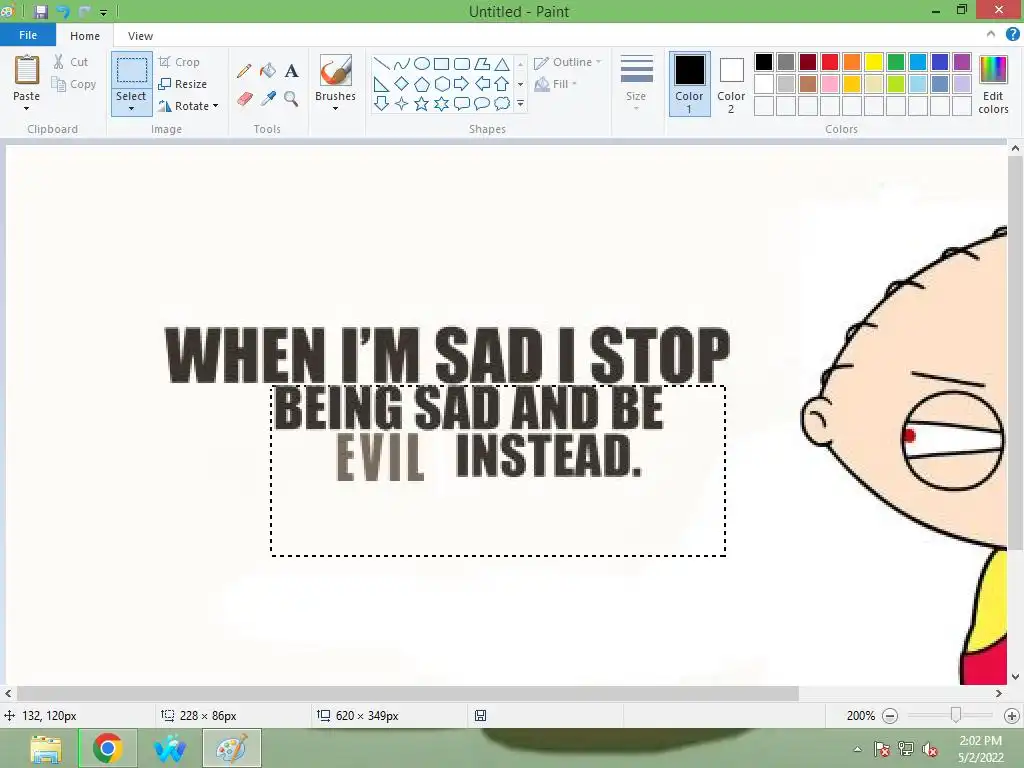The width and height of the screenshot is (1024, 768).
Task: Click the zoom slider handle
Action: click(955, 715)
